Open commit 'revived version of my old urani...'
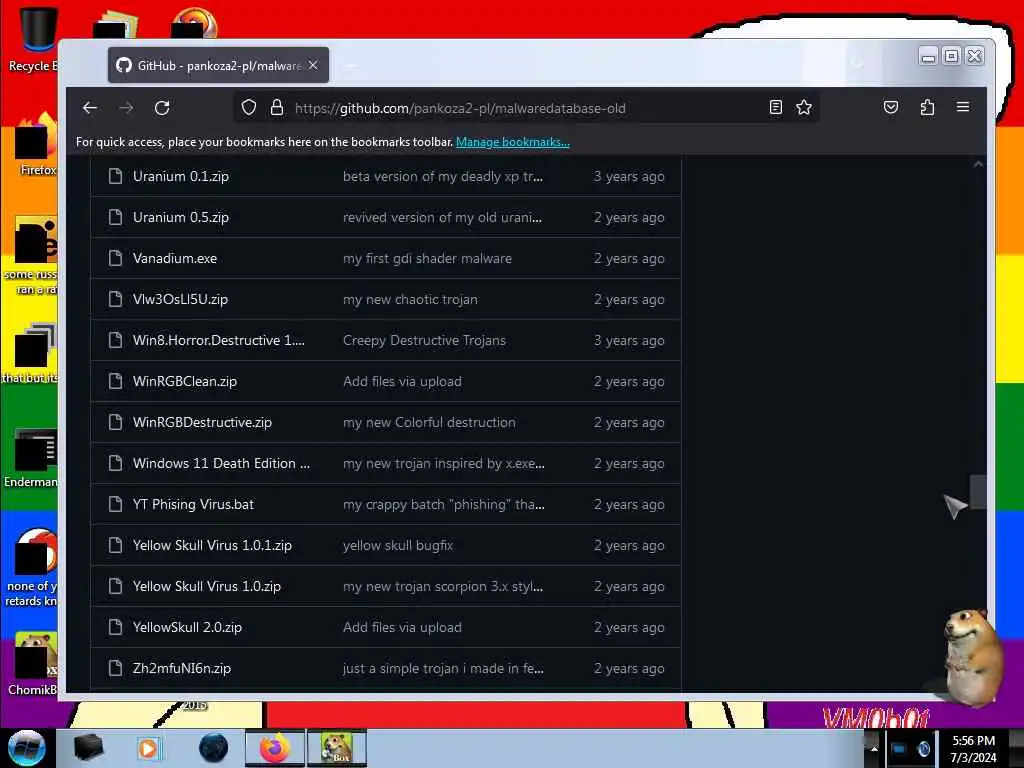1024x768 pixels. coord(442,217)
